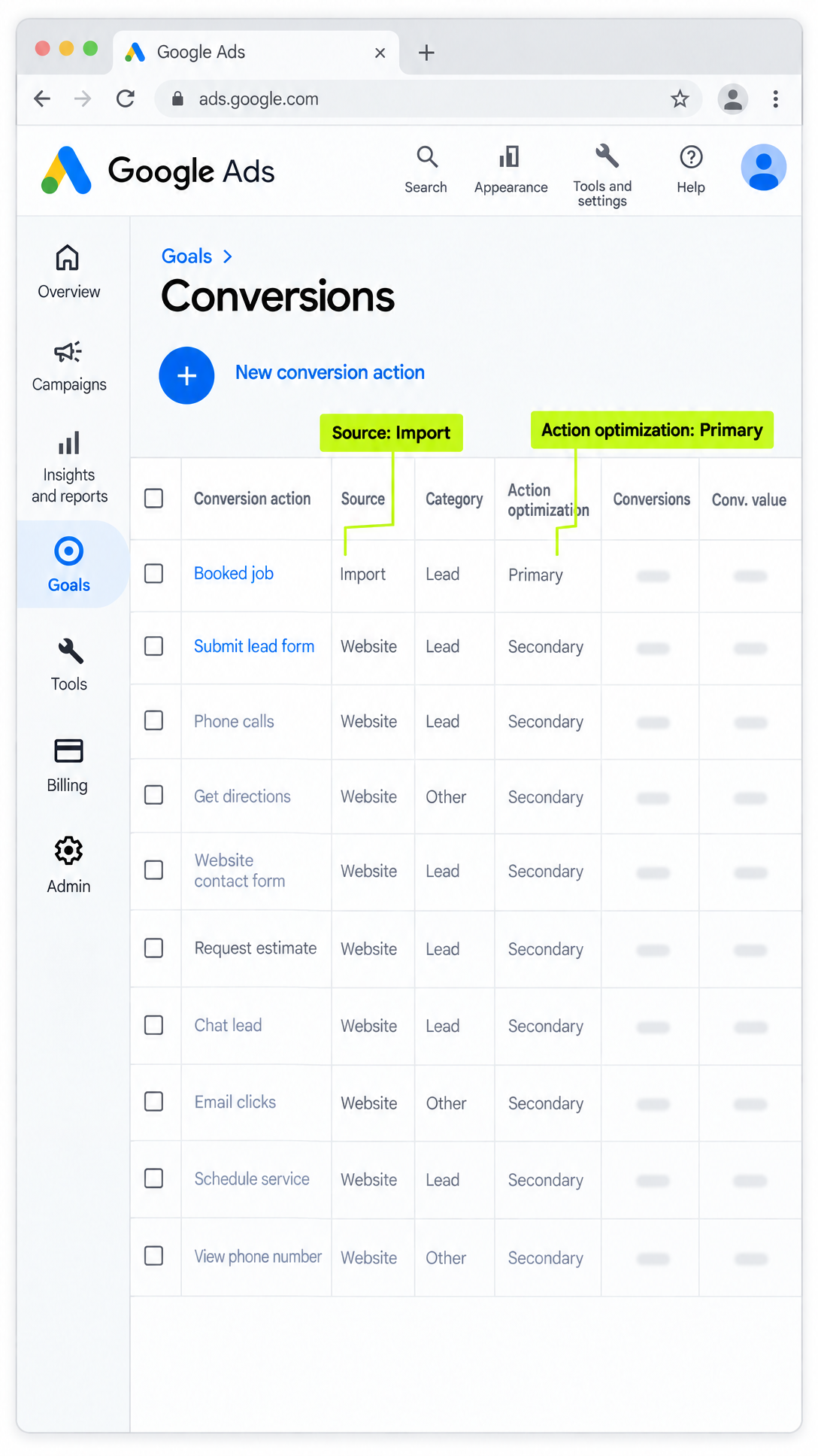Open Tools and settings wrench
Screen dimensions: 818x1456
pyautogui.click(x=602, y=176)
